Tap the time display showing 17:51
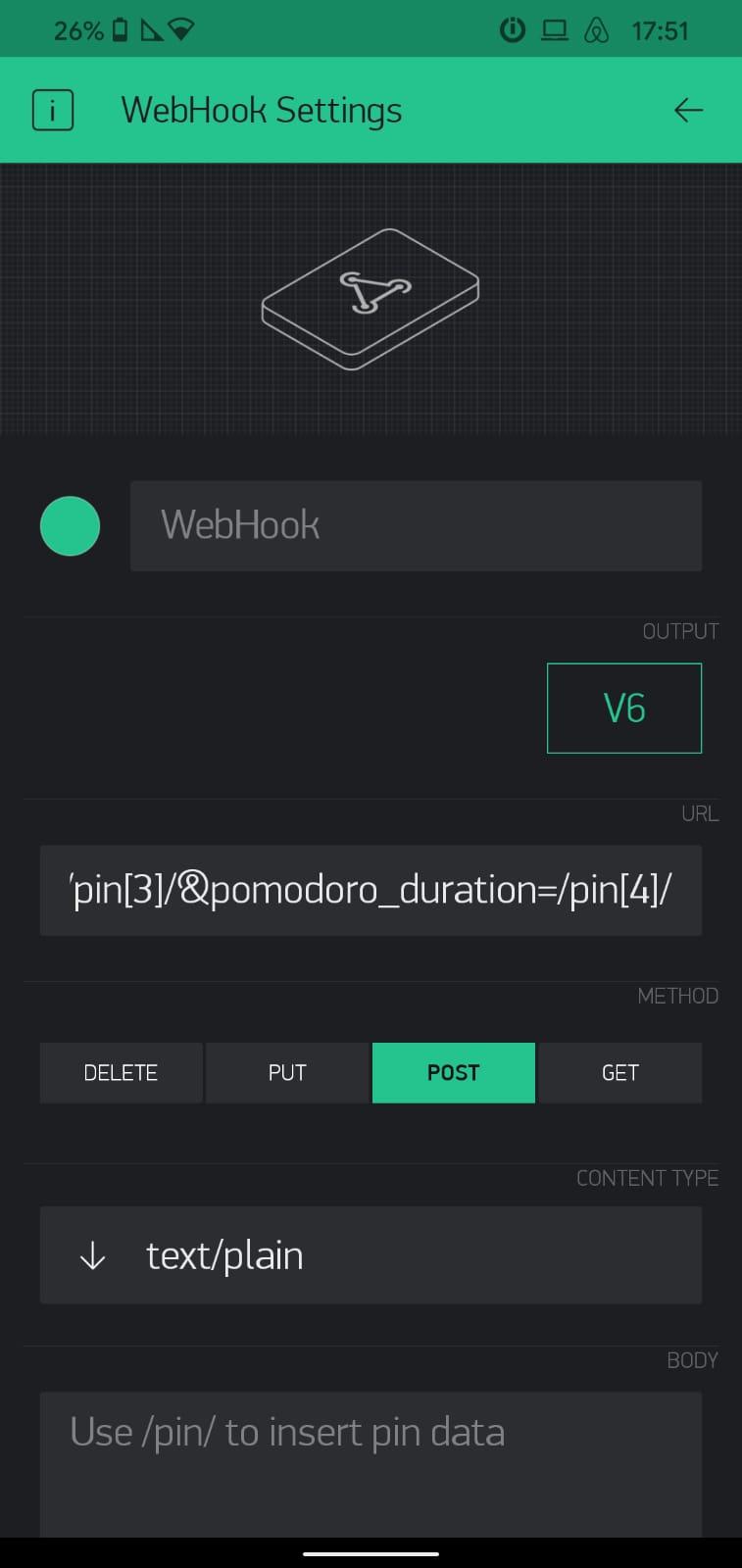Image resolution: width=742 pixels, height=1568 pixels. 661,30
